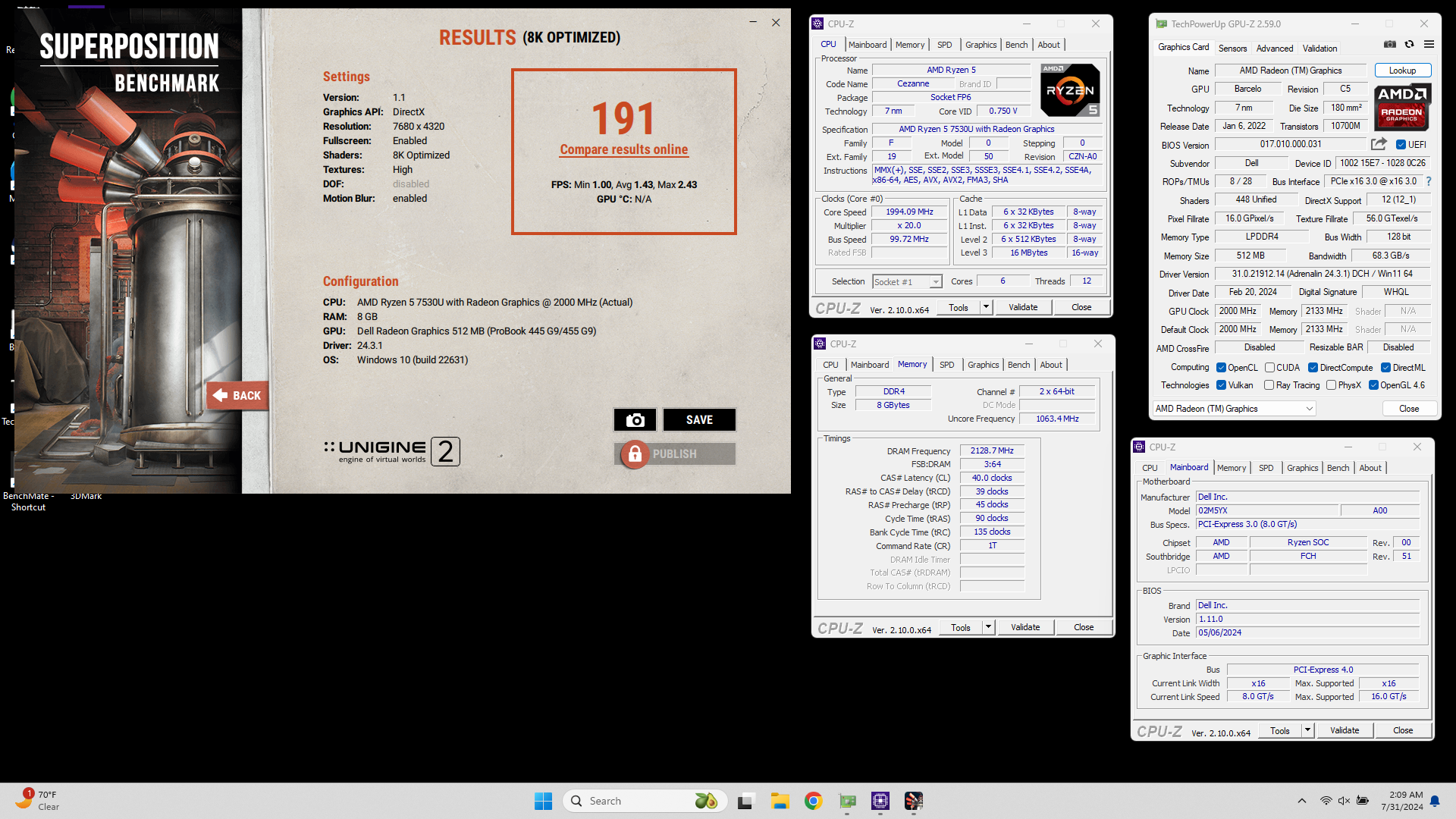Open Windows Start menu
This screenshot has width=1456, height=819.
tap(543, 801)
